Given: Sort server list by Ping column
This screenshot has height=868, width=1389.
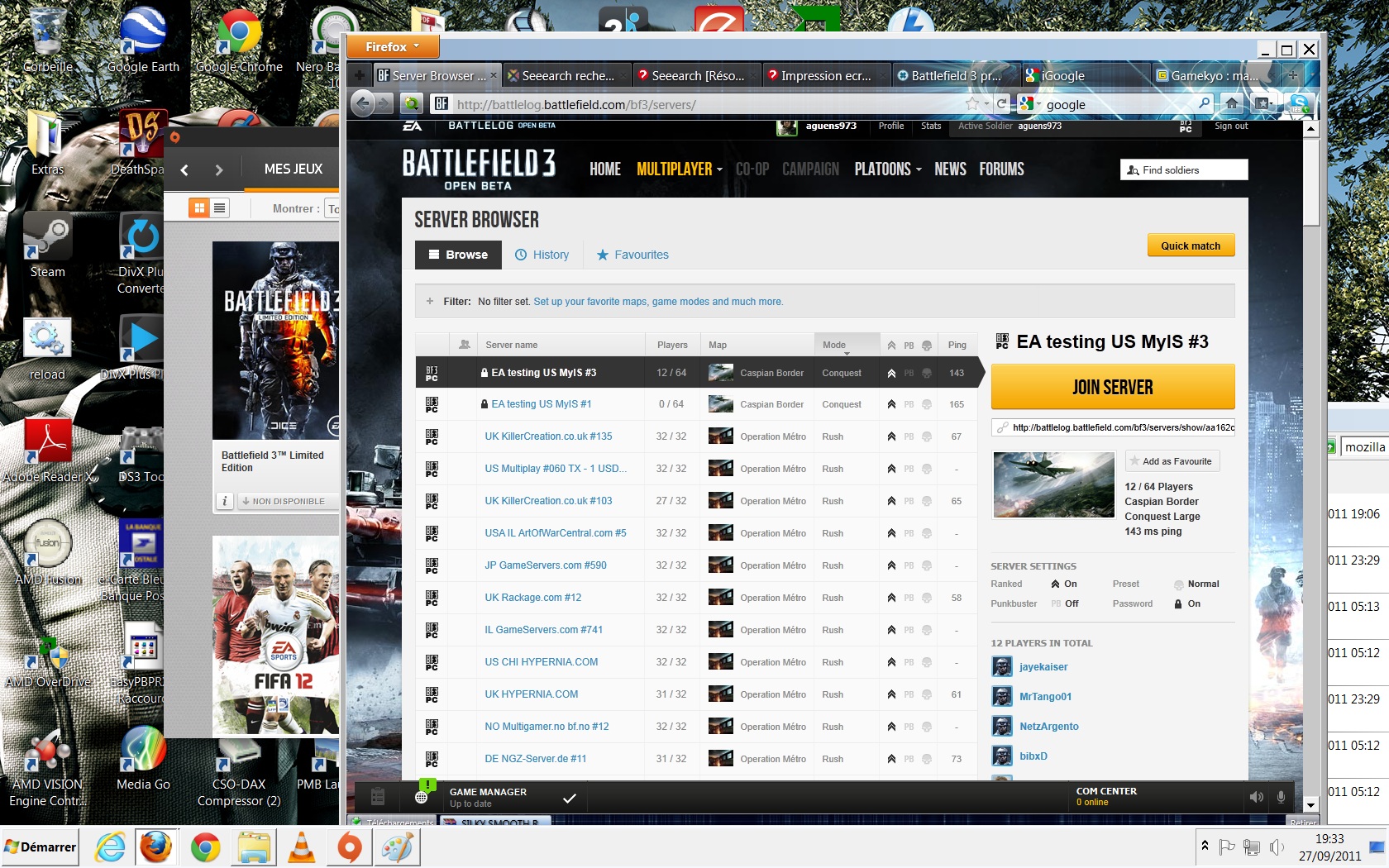Looking at the screenshot, I should click(957, 345).
